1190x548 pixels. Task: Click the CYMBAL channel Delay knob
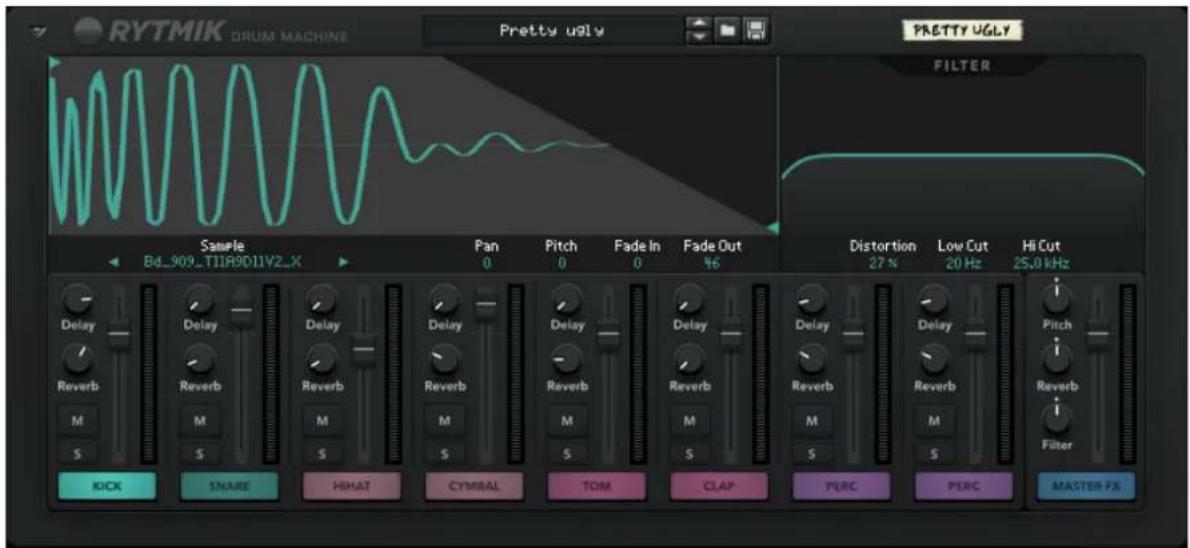[445, 301]
